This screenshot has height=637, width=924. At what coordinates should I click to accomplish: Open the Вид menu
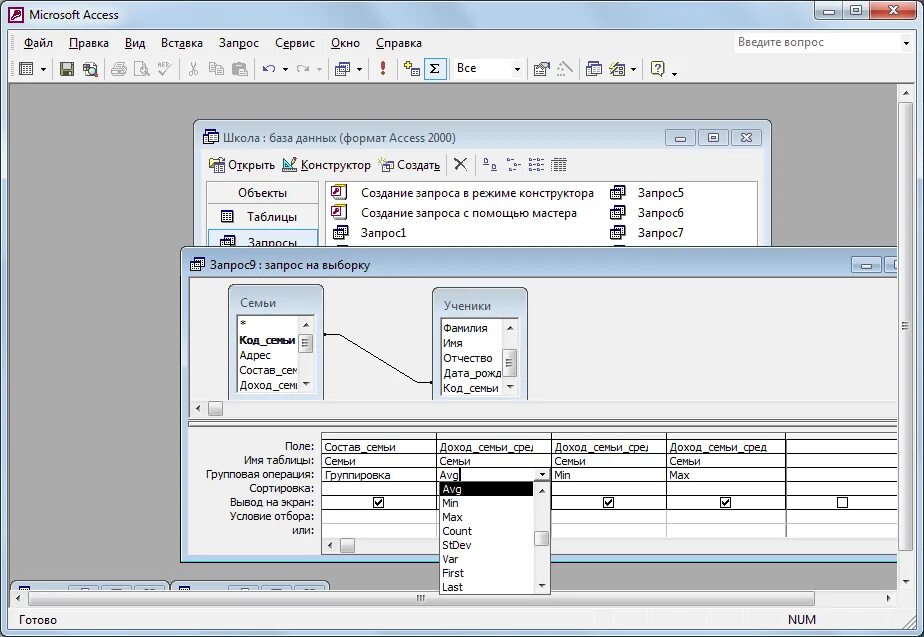click(135, 43)
